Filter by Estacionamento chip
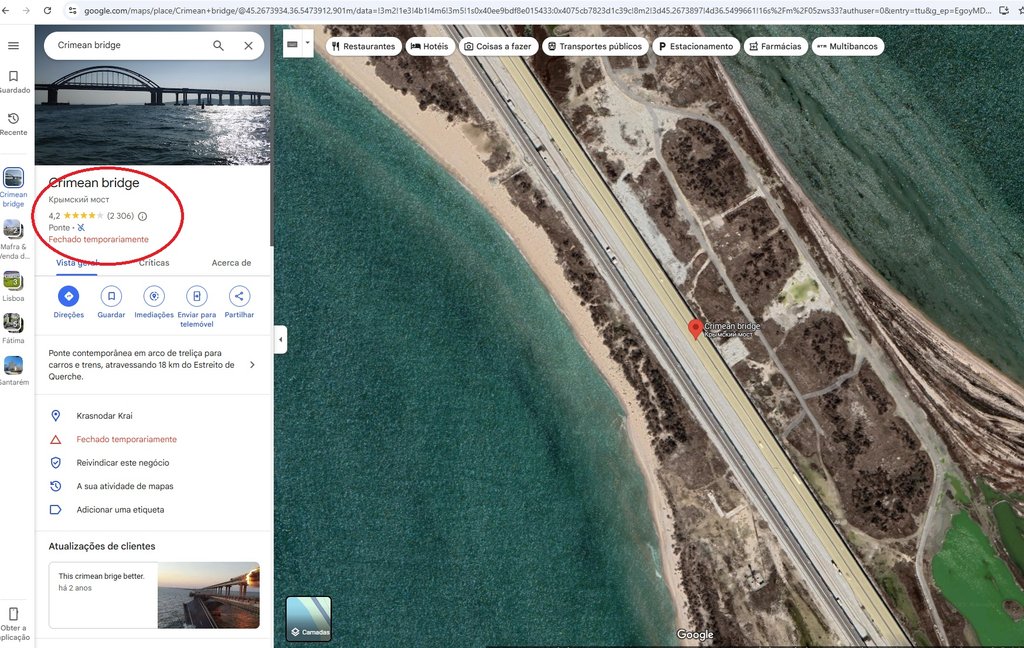This screenshot has width=1024, height=648. (696, 46)
